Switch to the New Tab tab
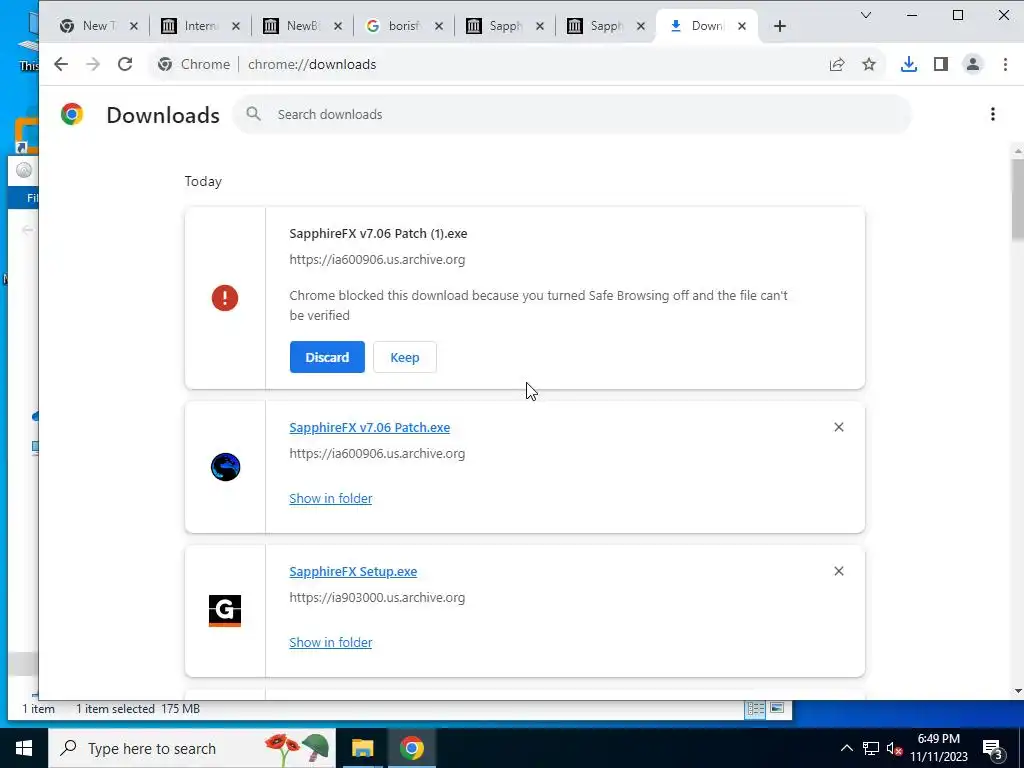1024x768 pixels. point(98,26)
